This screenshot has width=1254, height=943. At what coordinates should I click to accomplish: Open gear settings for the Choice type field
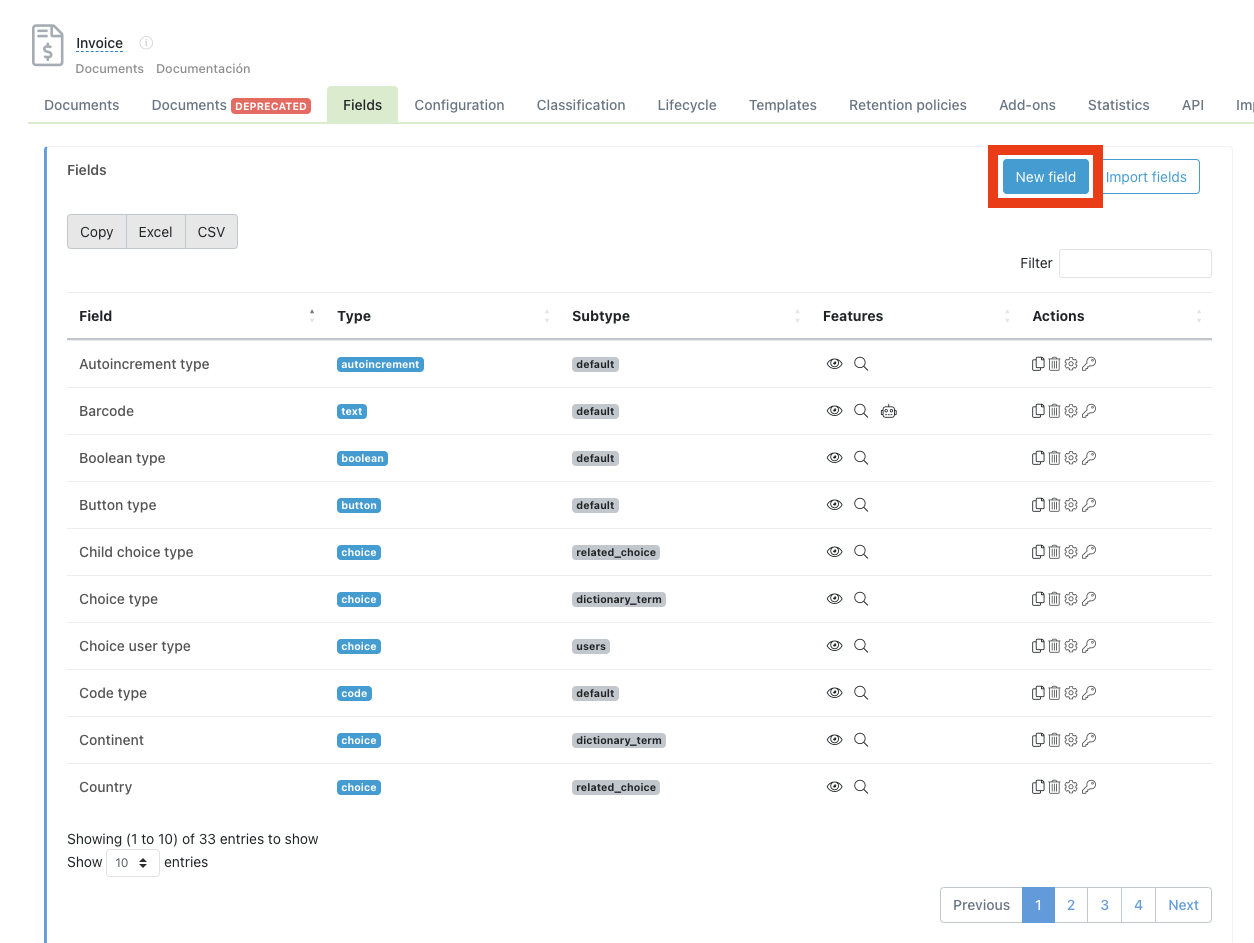pos(1071,599)
